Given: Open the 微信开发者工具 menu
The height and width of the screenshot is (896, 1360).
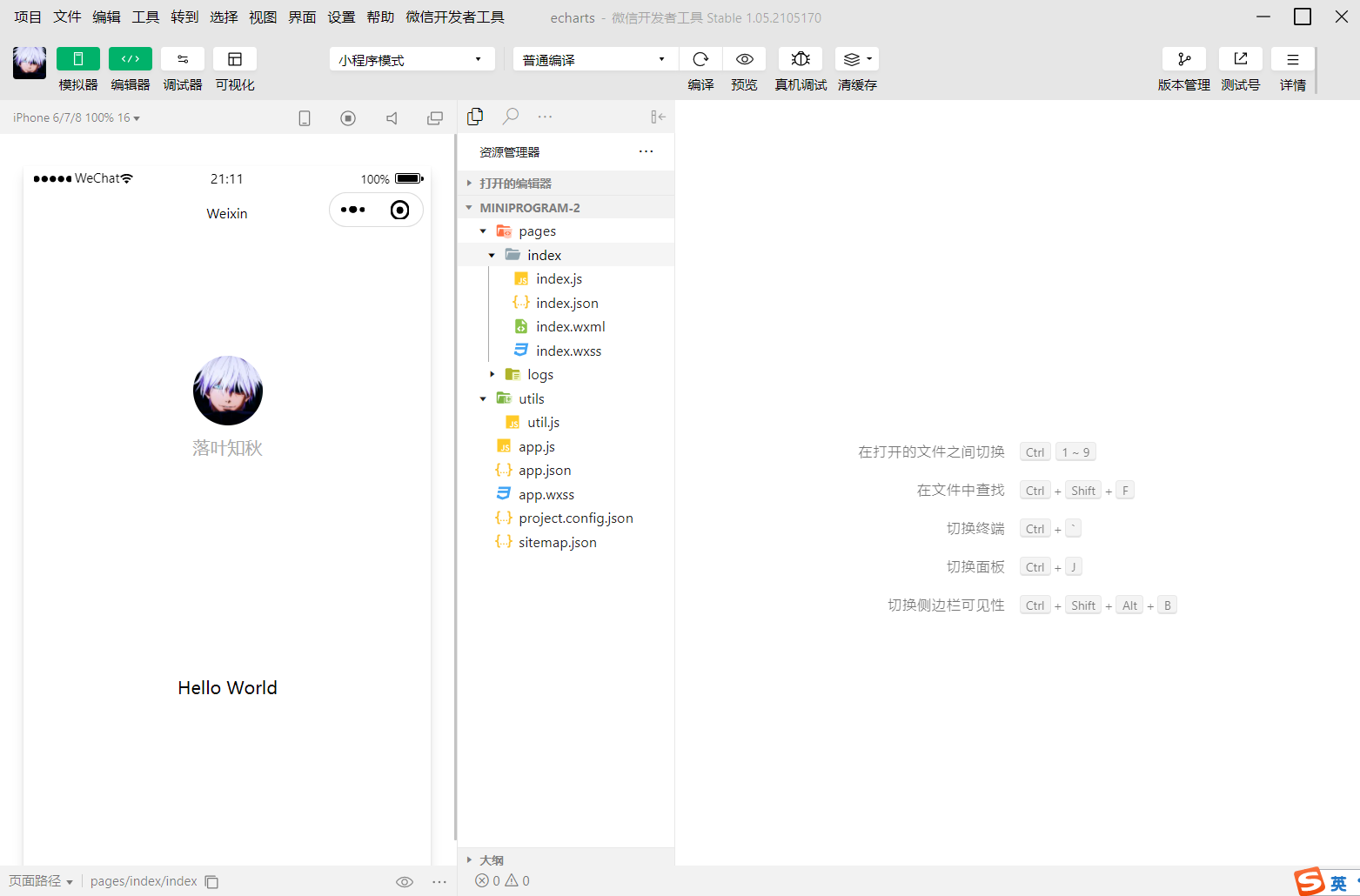Looking at the screenshot, I should point(454,17).
